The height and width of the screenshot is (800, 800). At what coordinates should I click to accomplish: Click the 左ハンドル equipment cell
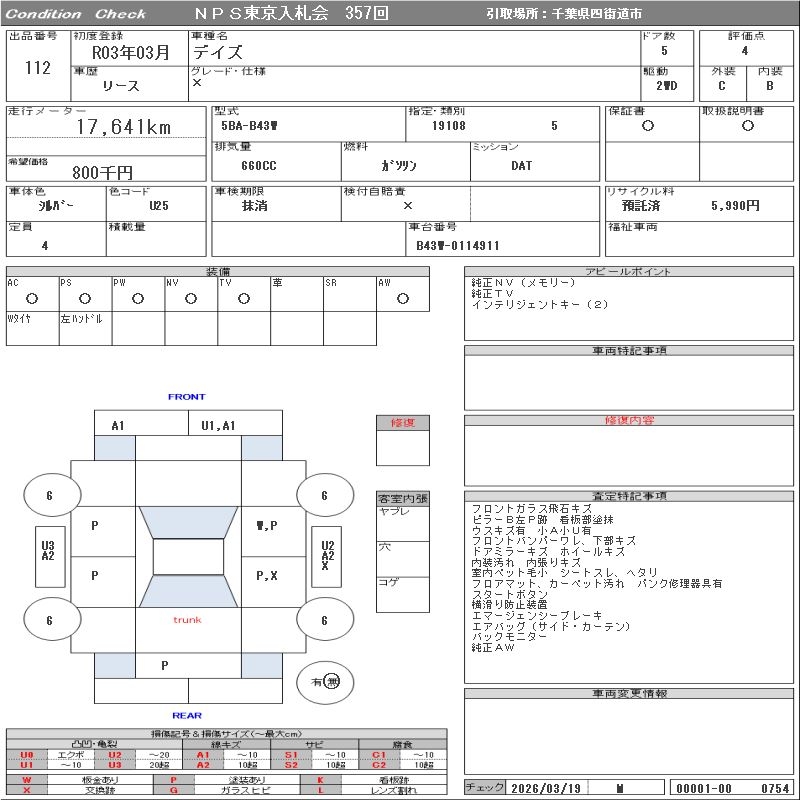point(85,329)
